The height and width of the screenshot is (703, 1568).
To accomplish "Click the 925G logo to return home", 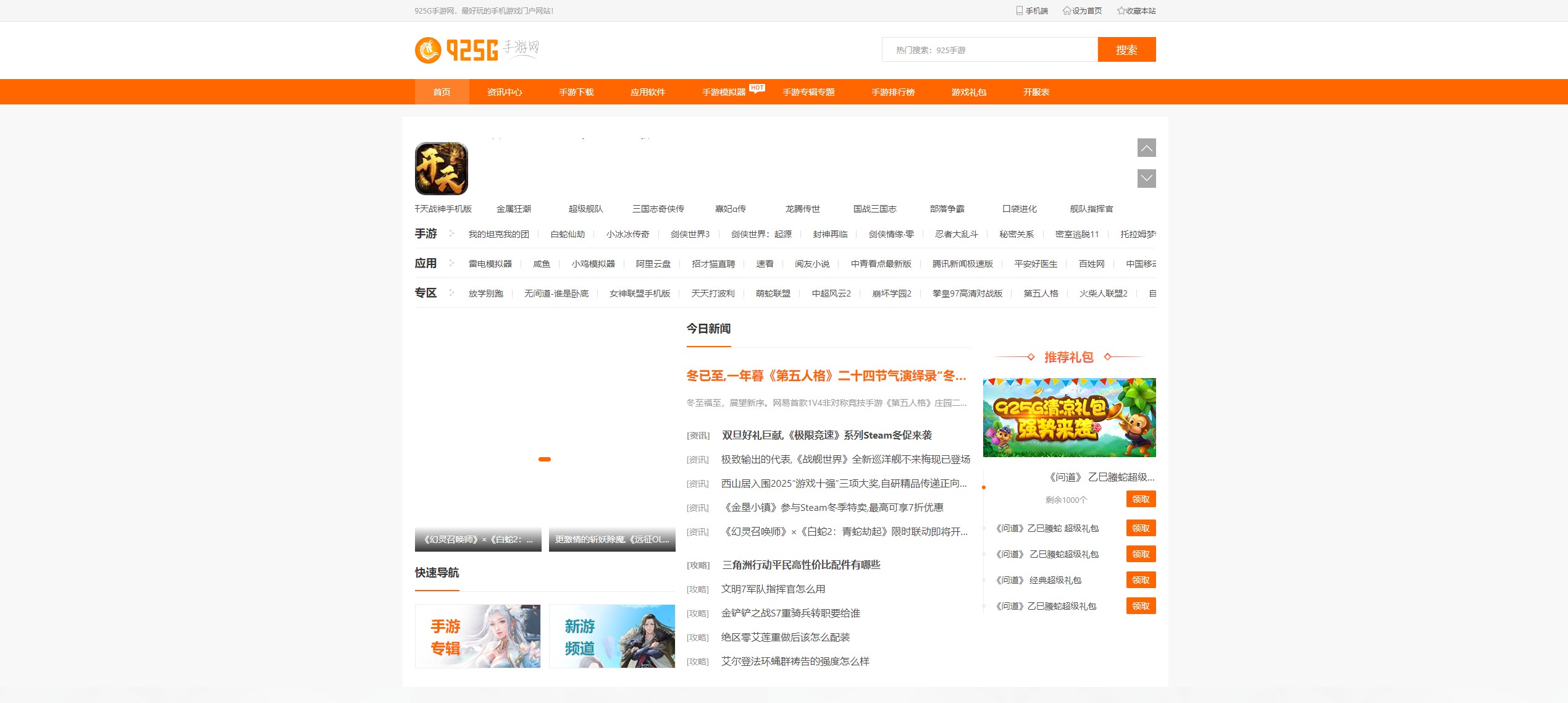I will (x=476, y=50).
